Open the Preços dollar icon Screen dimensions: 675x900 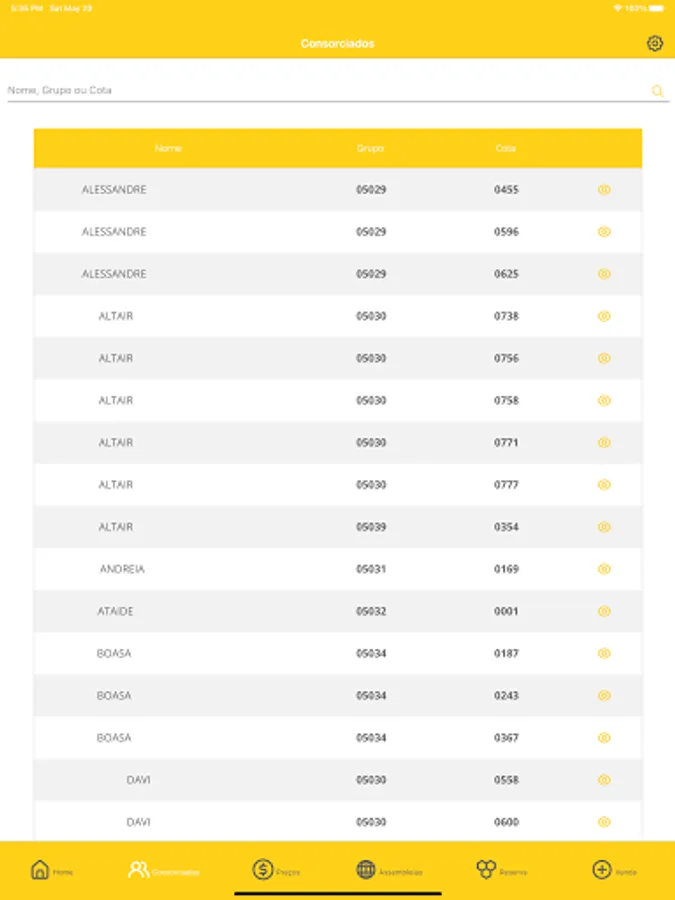(x=263, y=870)
